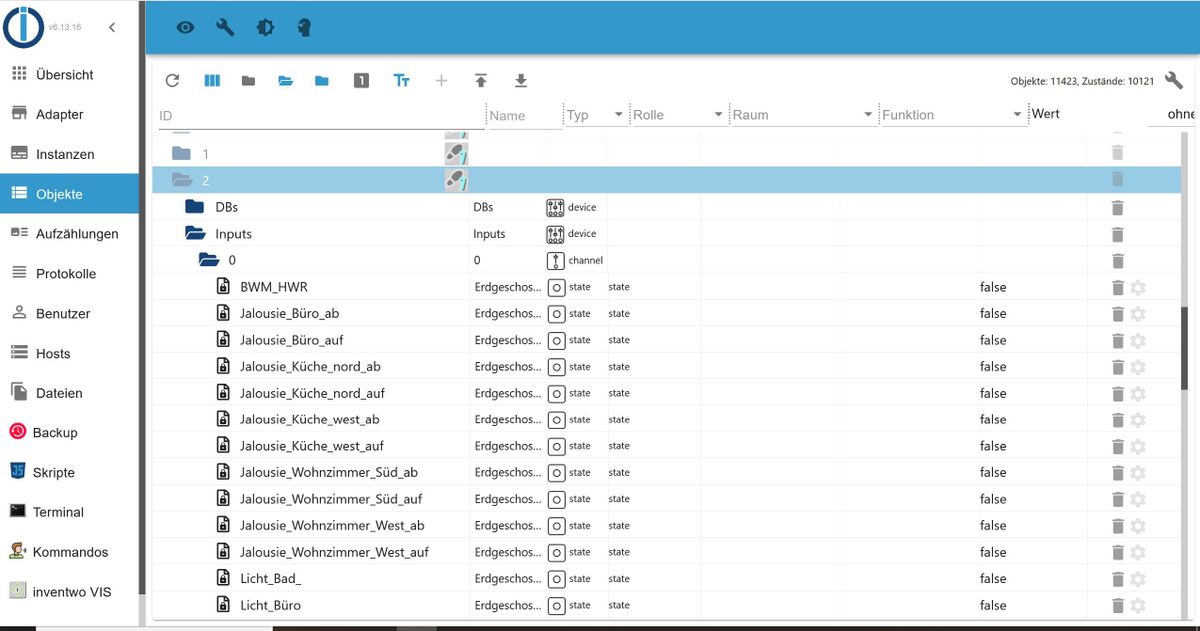The width and height of the screenshot is (1200, 631).
Task: Open Terminal page
Action: [68, 512]
